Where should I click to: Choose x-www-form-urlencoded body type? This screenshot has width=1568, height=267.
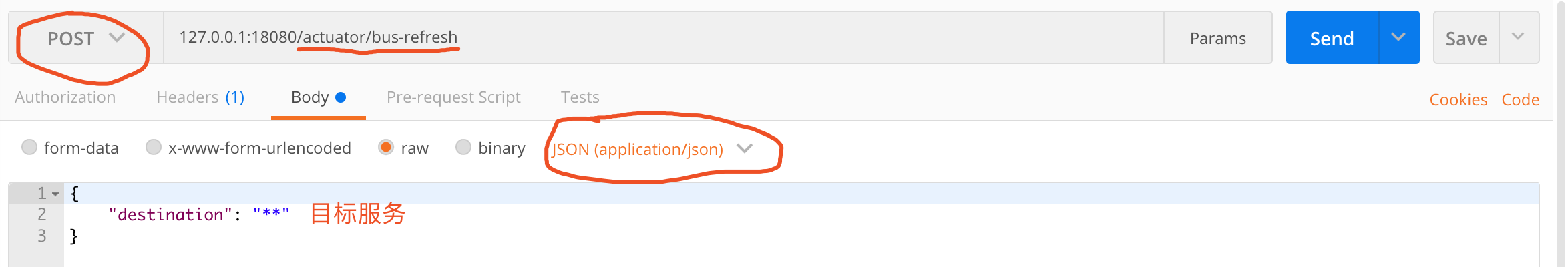(x=154, y=147)
